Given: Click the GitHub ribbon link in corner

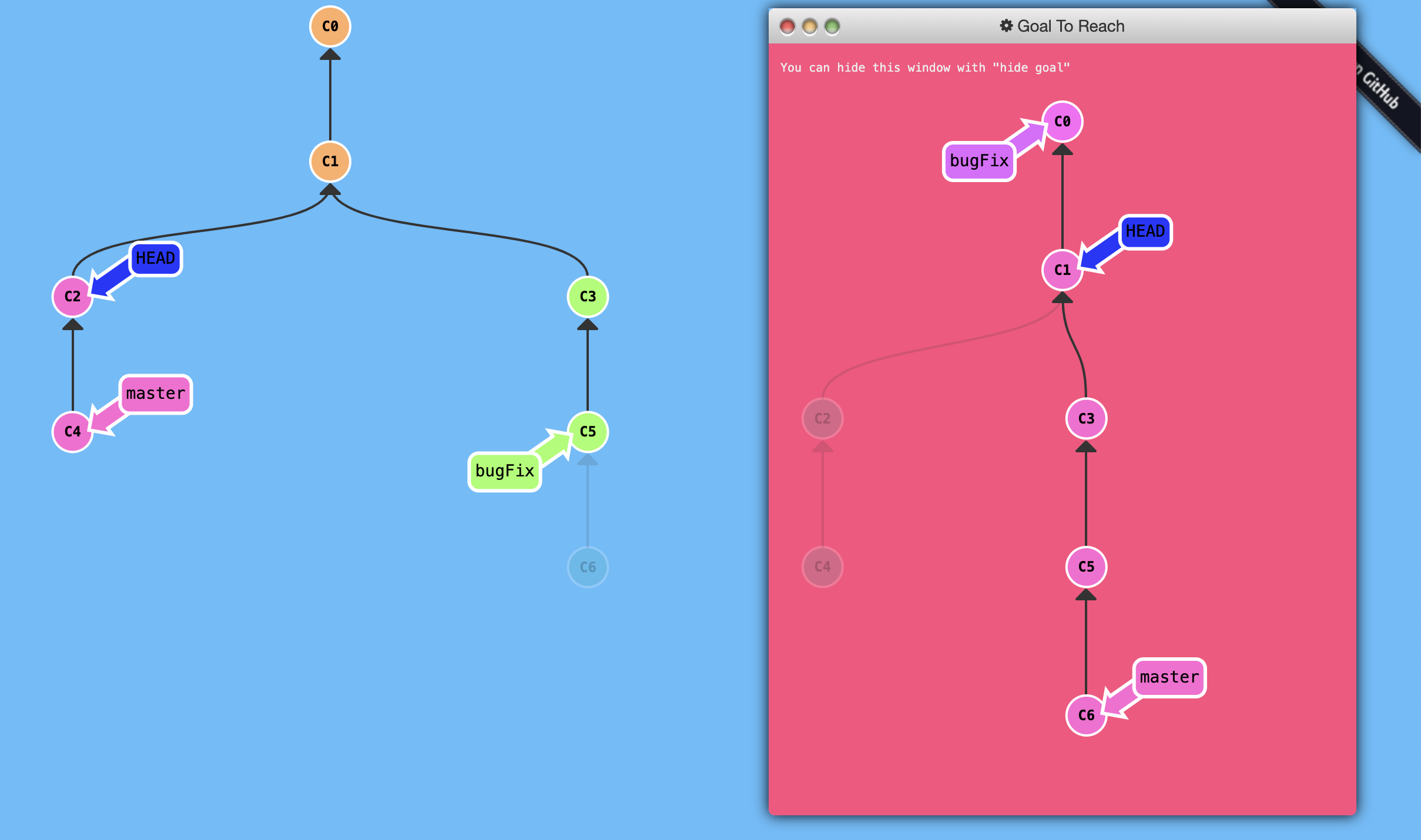Looking at the screenshot, I should pos(1381,91).
